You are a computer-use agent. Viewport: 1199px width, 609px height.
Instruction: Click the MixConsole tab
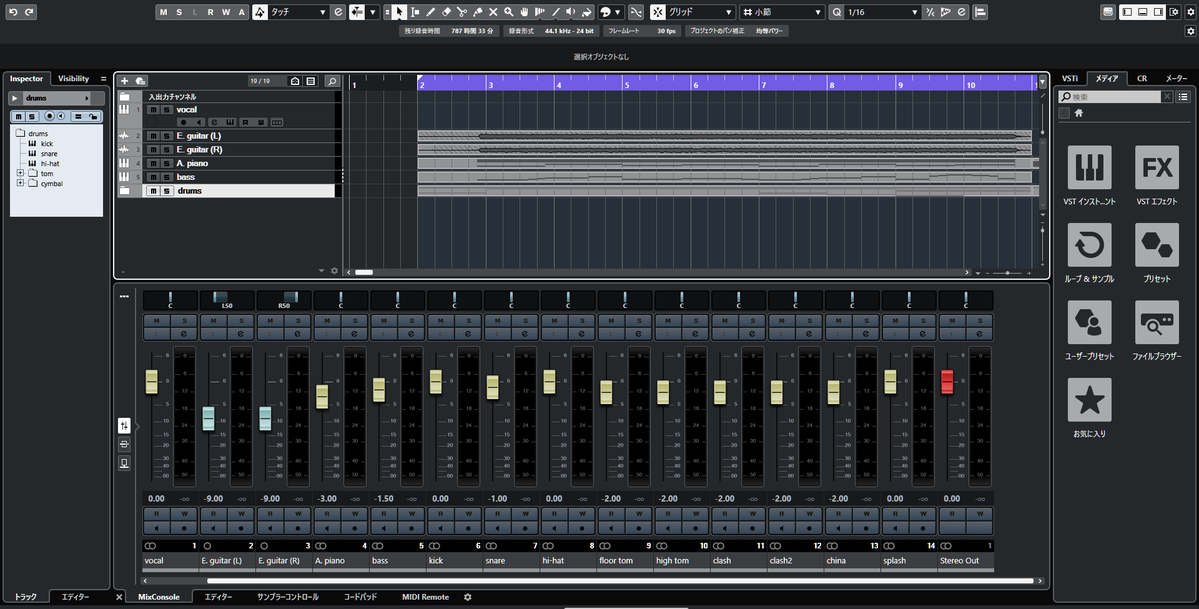click(158, 597)
